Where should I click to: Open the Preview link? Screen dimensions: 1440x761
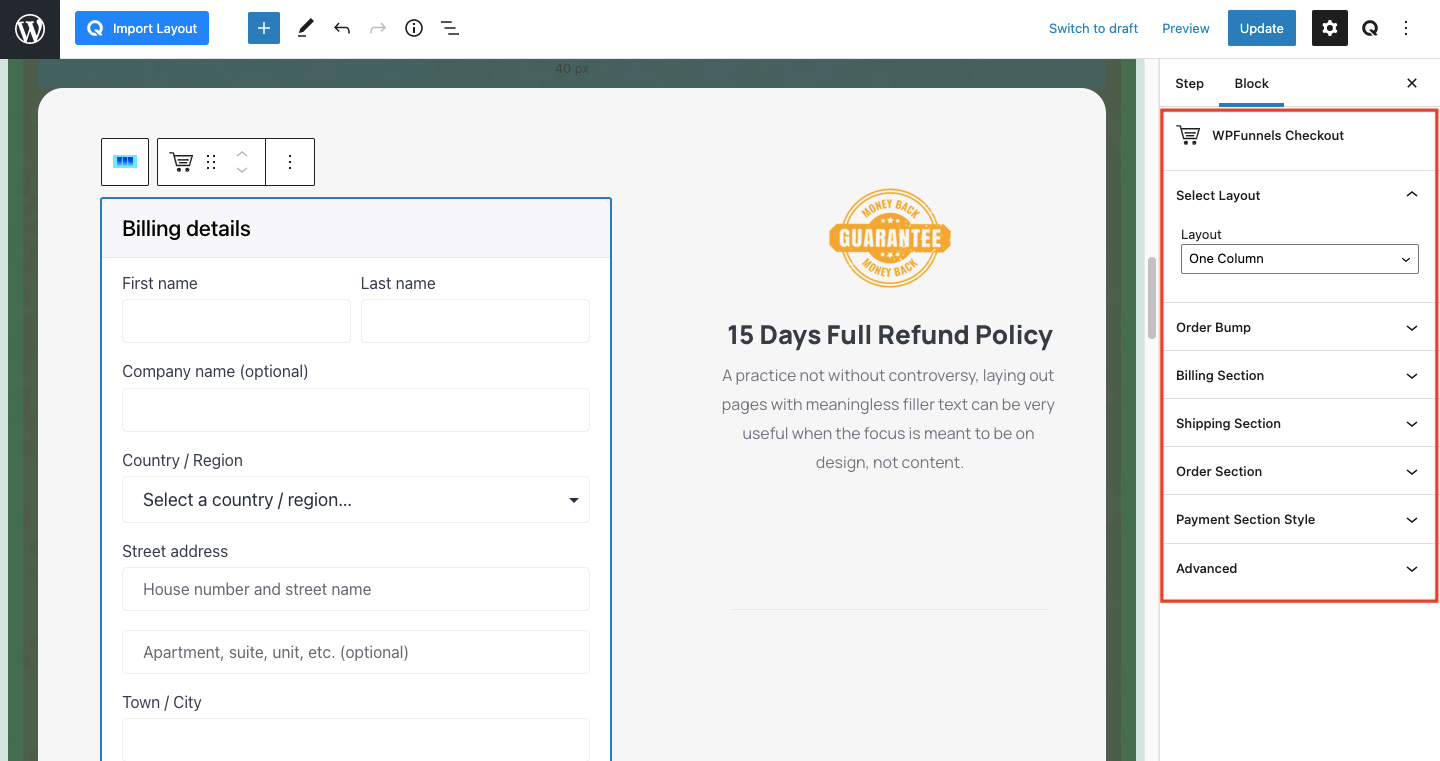(1186, 28)
